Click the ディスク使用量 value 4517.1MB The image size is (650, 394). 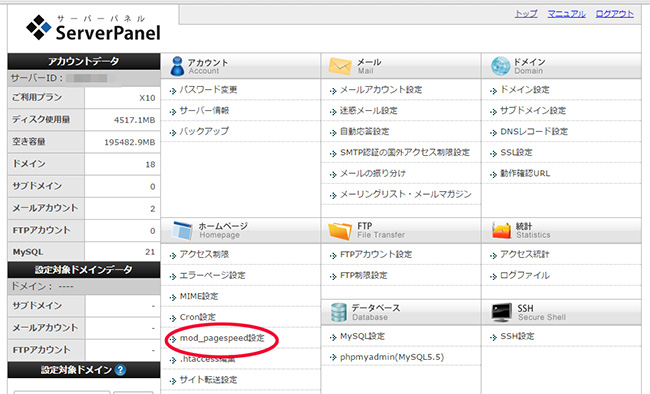pyautogui.click(x=134, y=120)
